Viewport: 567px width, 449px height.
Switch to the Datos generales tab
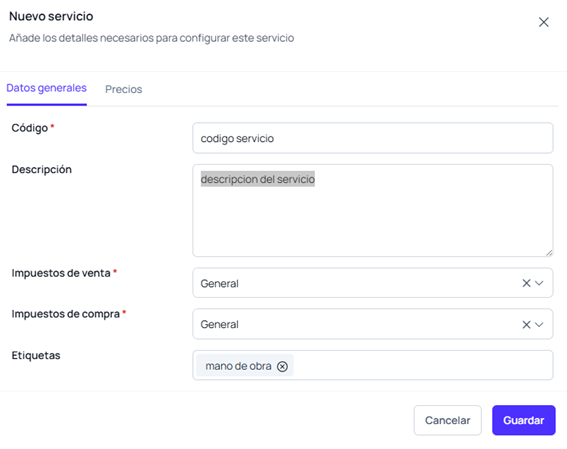(x=47, y=88)
